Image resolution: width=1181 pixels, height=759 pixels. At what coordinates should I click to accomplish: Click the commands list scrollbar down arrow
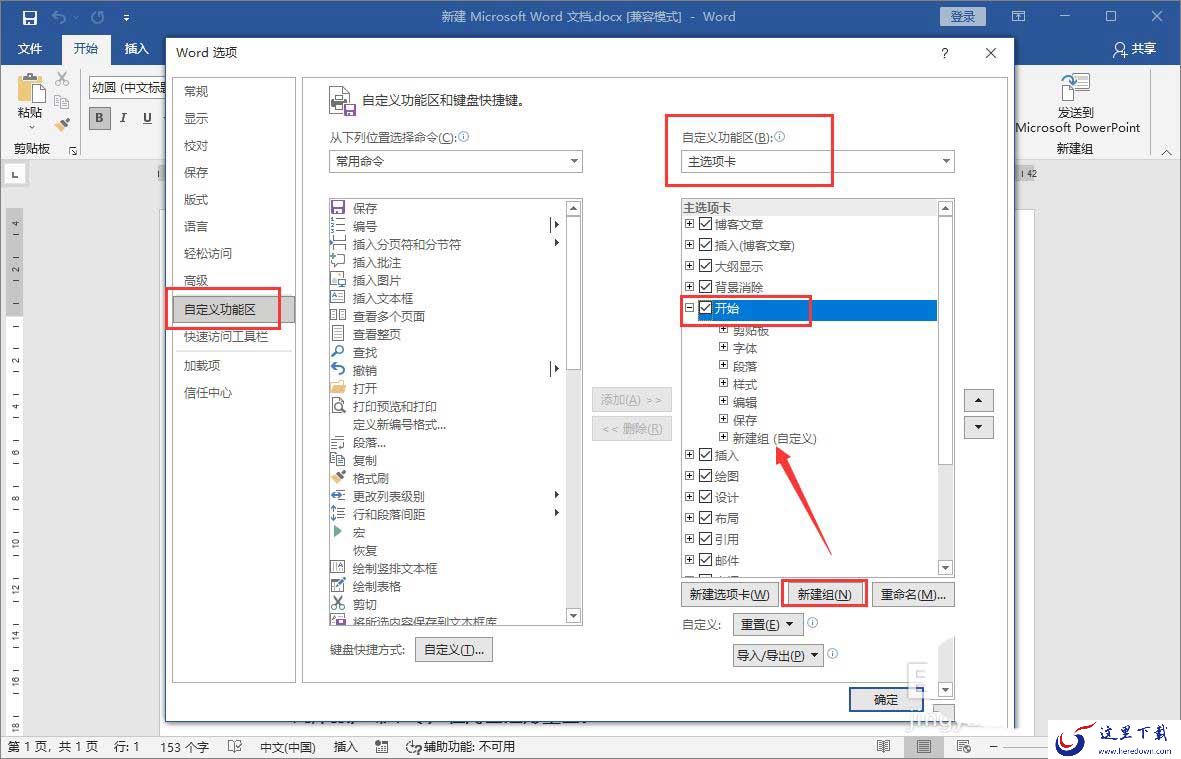click(573, 616)
